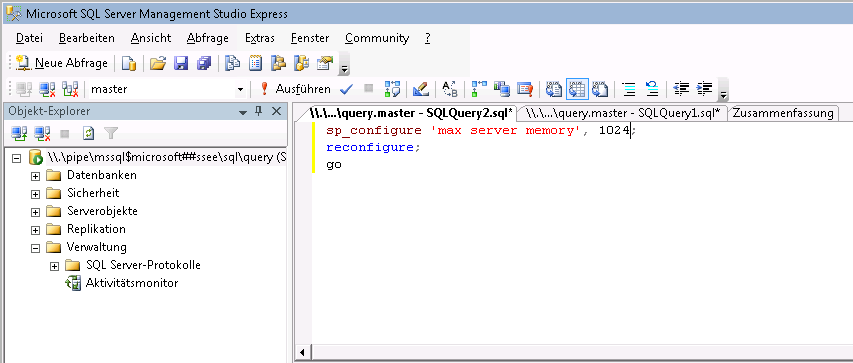The width and height of the screenshot is (853, 363).
Task: Toggle Include Client Statistics
Action: click(x=502, y=89)
